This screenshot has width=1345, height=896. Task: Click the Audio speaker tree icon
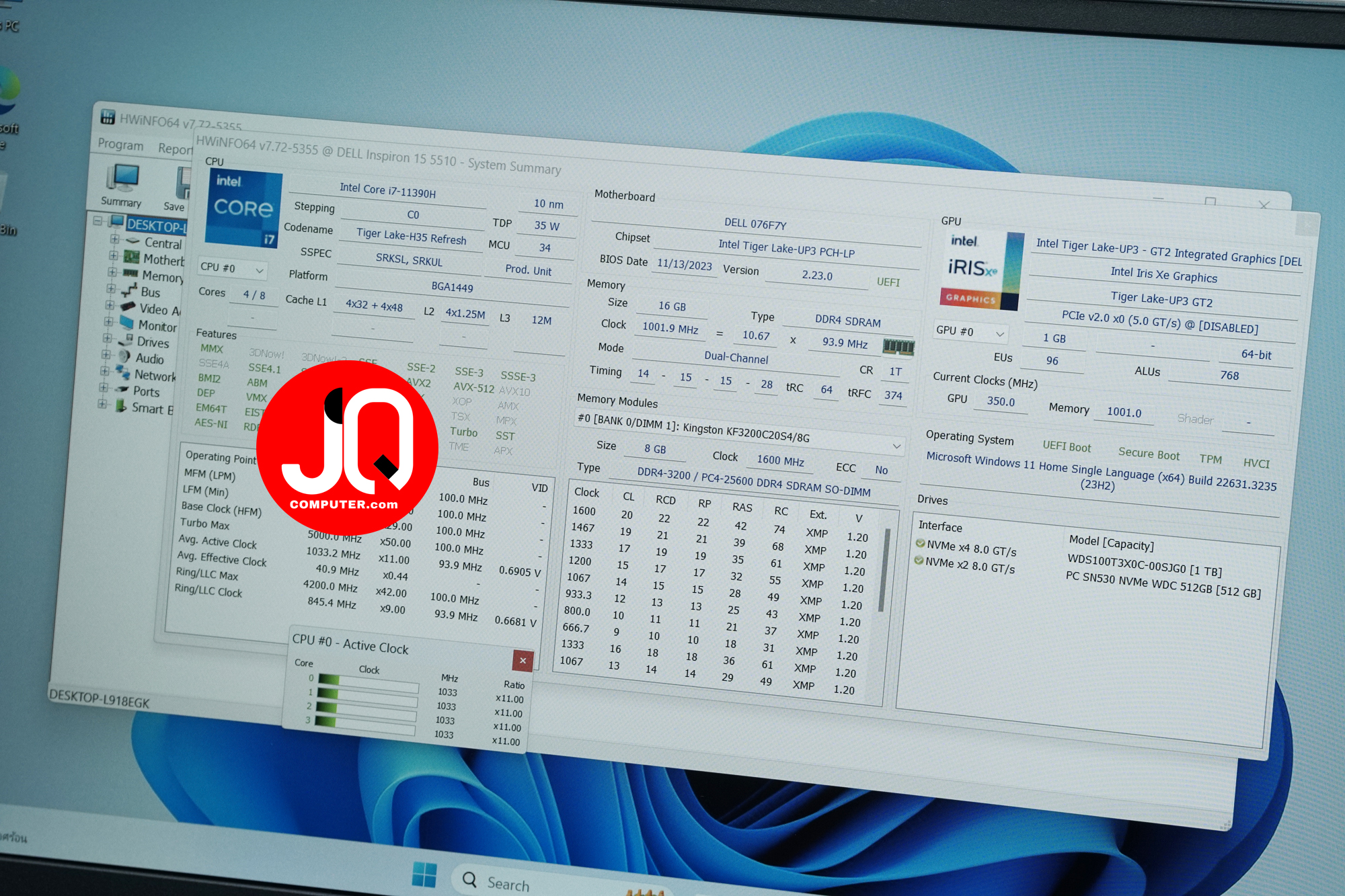pyautogui.click(x=124, y=356)
